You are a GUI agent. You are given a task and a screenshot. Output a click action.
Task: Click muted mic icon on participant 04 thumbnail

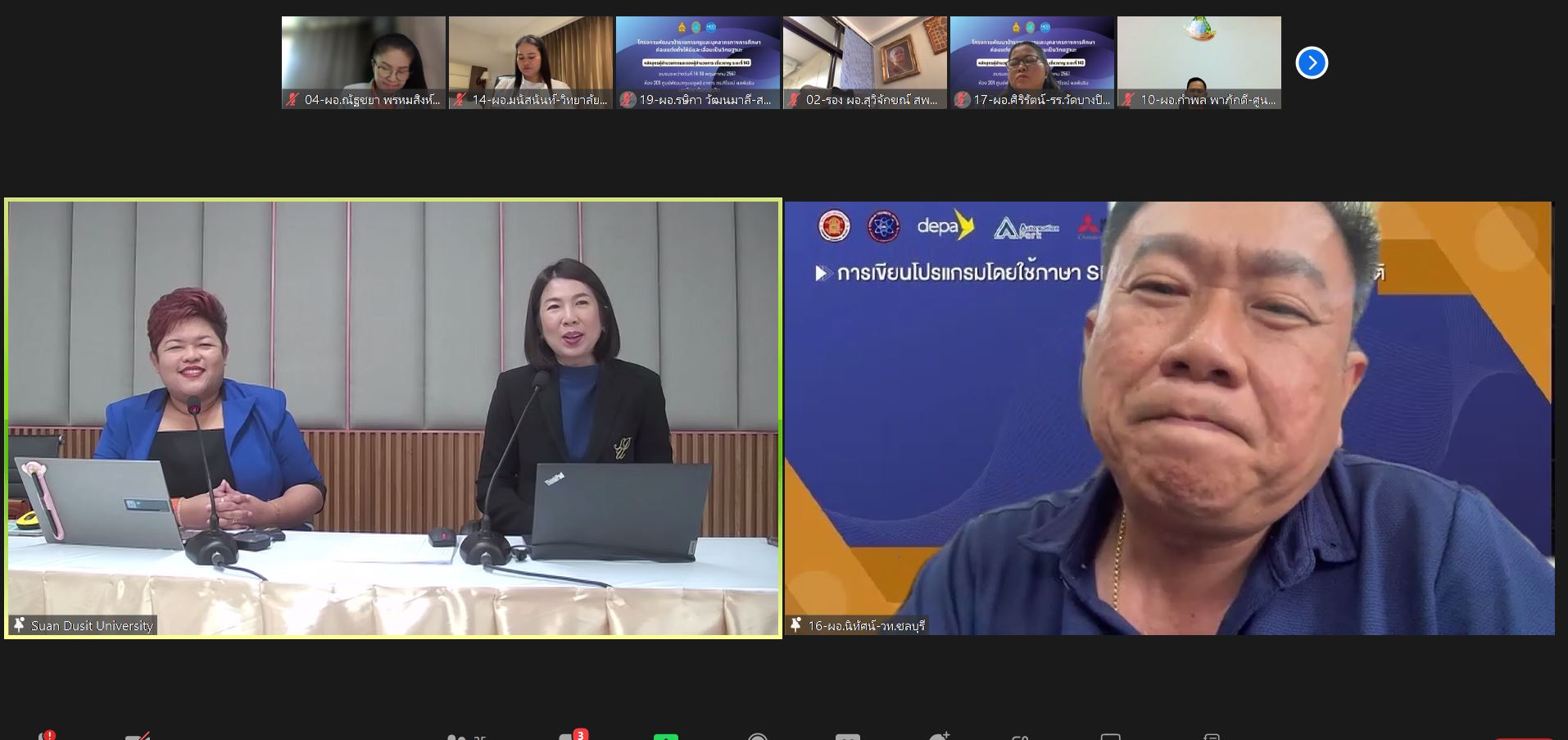click(292, 100)
